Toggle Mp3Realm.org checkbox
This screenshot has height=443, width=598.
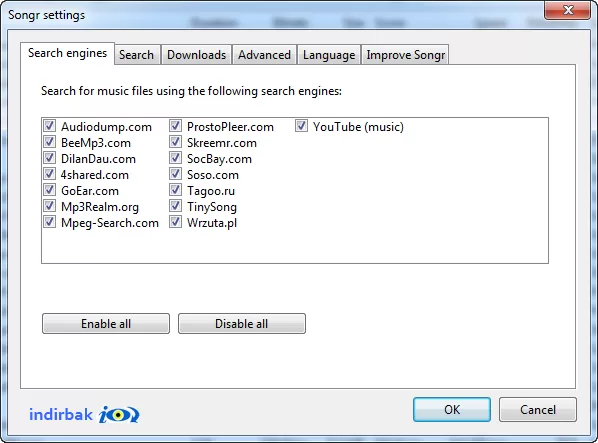[x=49, y=206]
